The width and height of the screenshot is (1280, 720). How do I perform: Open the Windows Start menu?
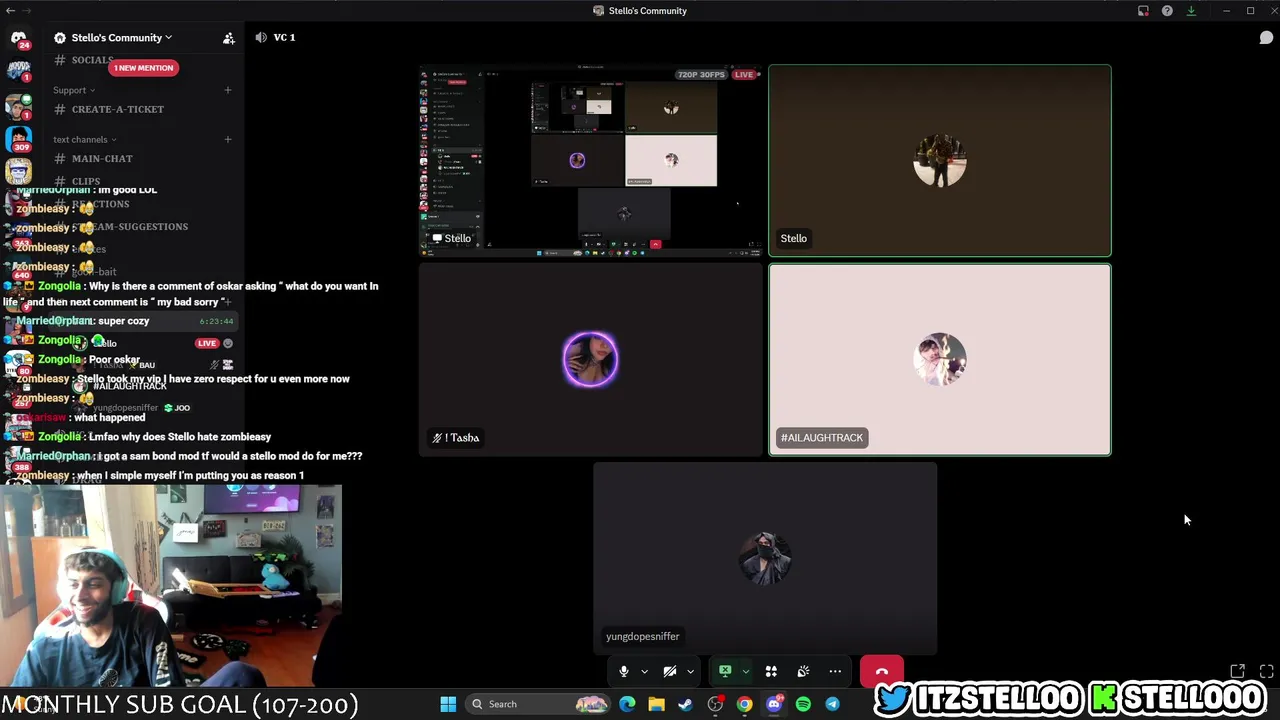coord(448,704)
